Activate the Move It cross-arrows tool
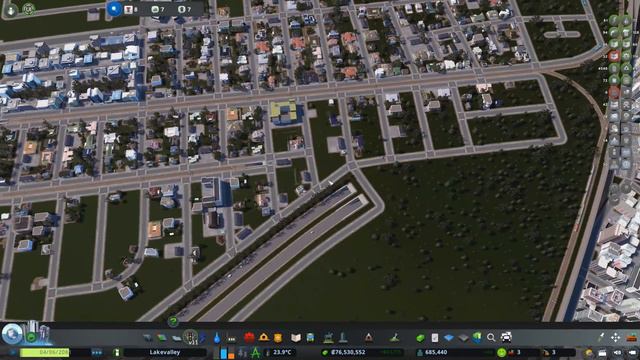 [x=616, y=337]
